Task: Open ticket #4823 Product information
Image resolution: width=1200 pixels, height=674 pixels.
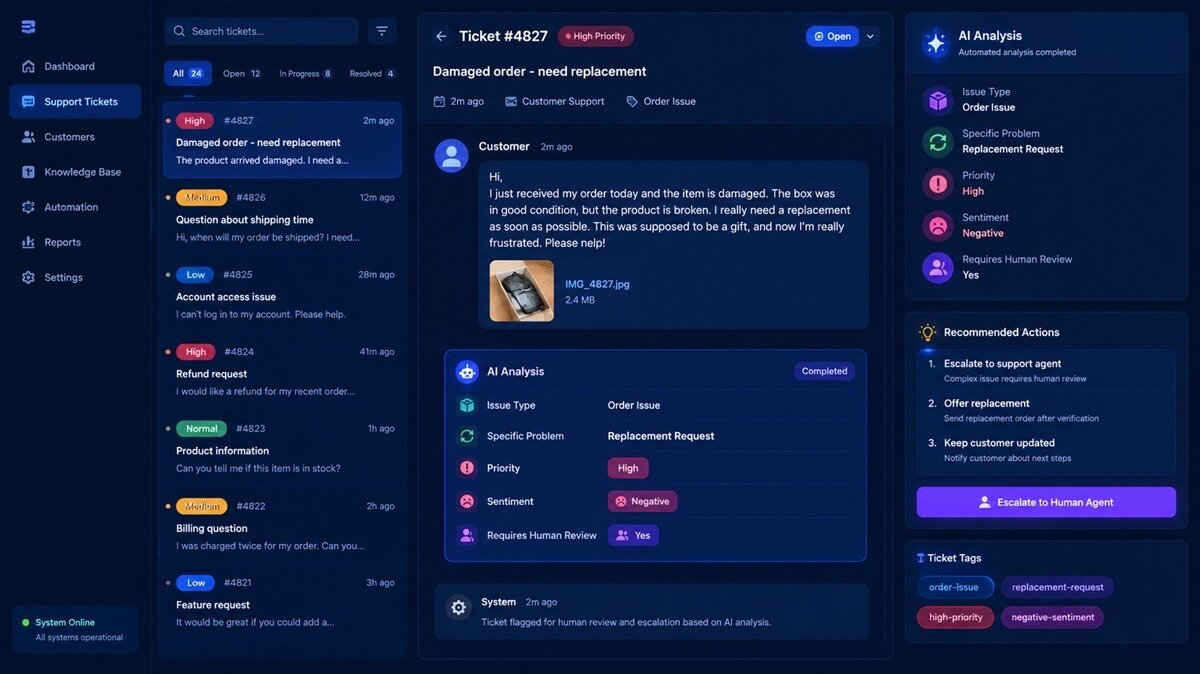Action: [283, 448]
